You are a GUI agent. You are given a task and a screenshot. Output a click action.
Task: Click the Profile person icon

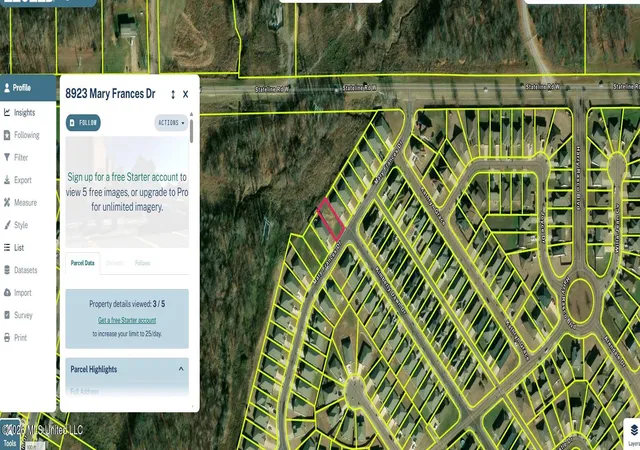tap(7, 87)
